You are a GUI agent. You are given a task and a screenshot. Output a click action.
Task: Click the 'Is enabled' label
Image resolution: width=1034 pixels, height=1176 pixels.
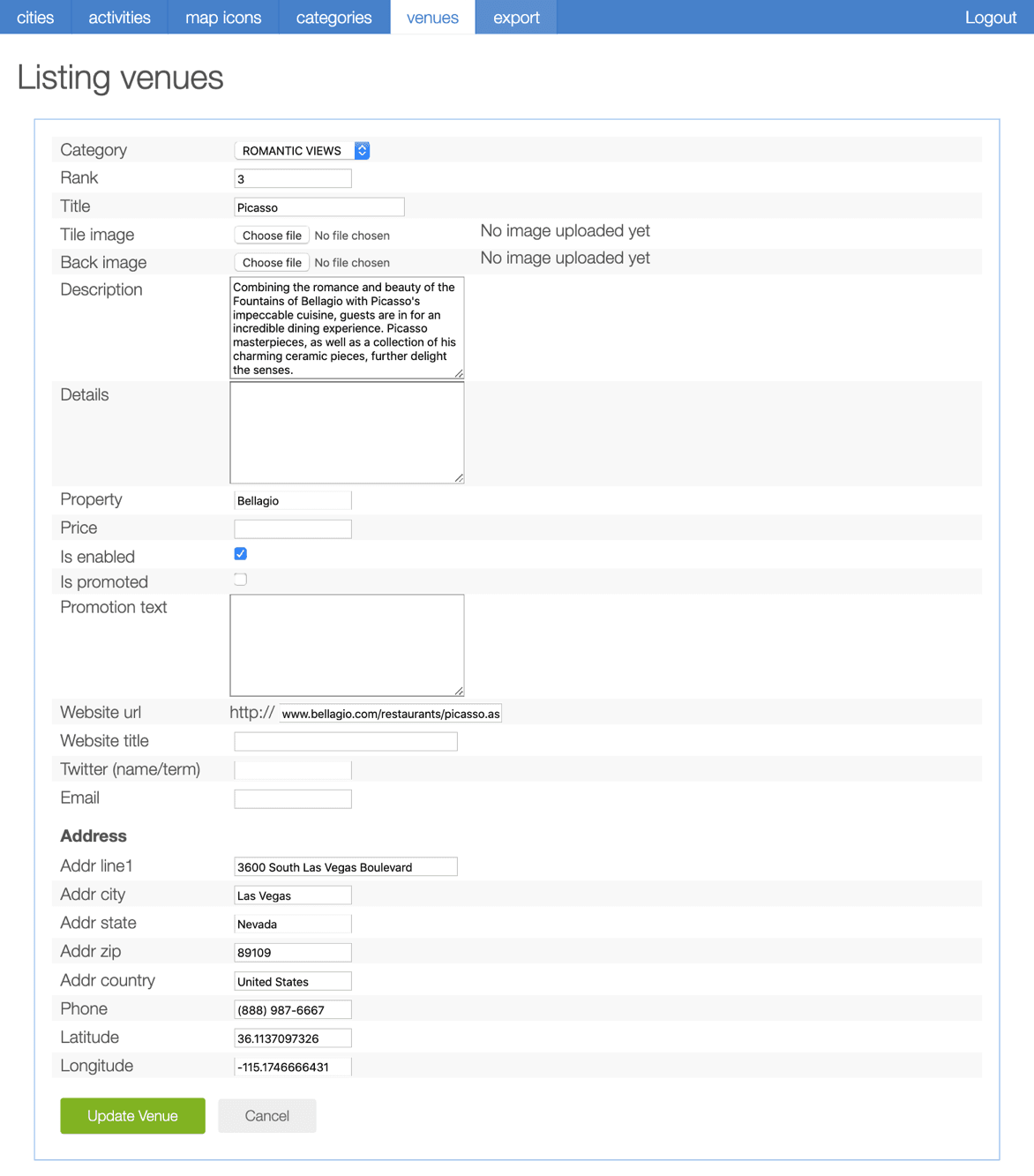click(x=98, y=557)
